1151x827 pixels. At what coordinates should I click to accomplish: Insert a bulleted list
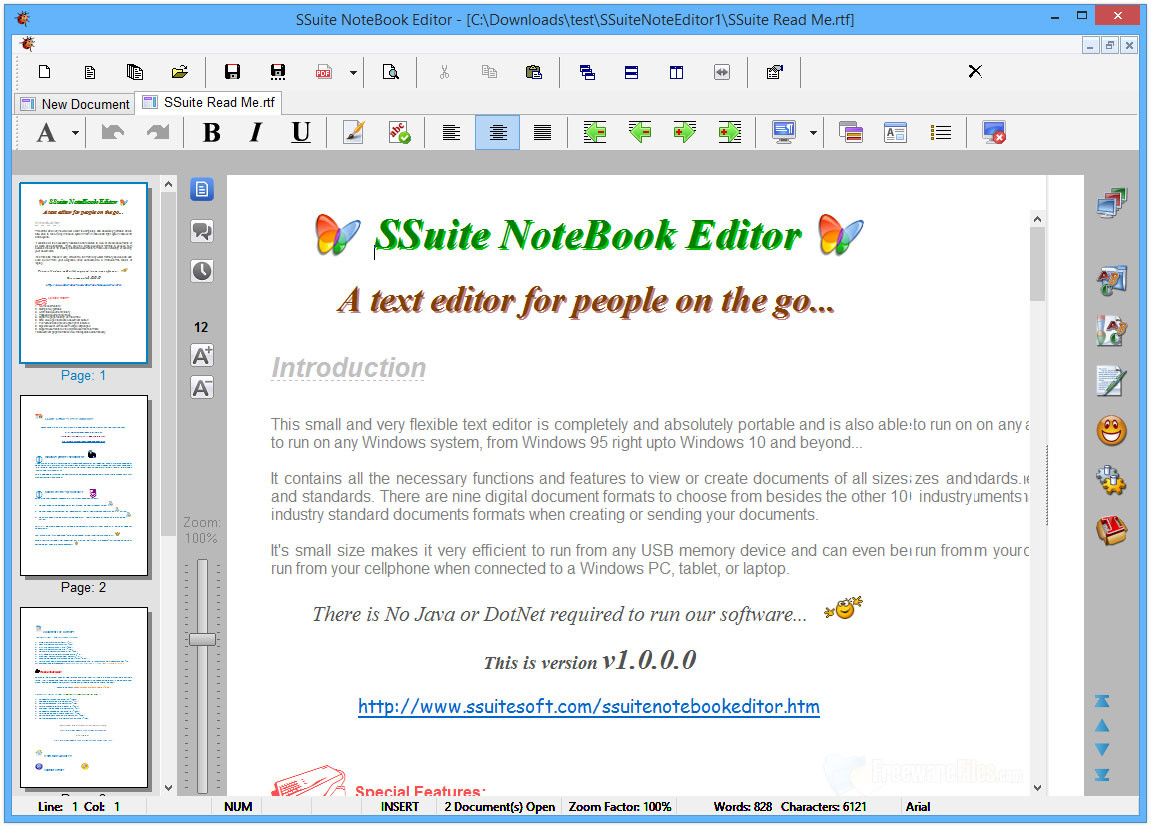click(941, 133)
